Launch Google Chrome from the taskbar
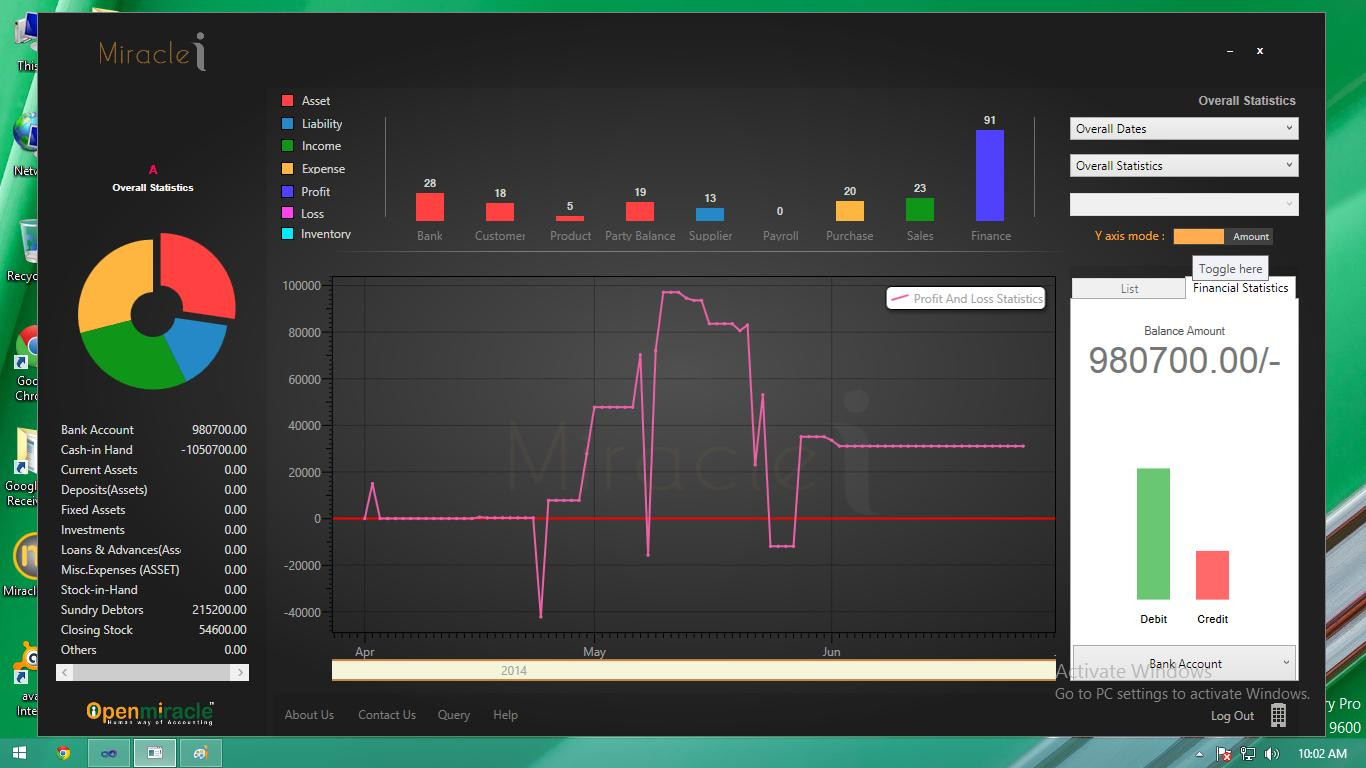Image resolution: width=1366 pixels, height=768 pixels. (64, 753)
